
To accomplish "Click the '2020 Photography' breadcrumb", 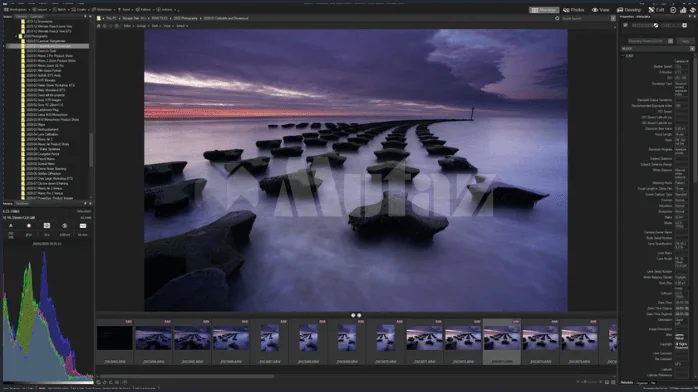I will click(x=186, y=18).
